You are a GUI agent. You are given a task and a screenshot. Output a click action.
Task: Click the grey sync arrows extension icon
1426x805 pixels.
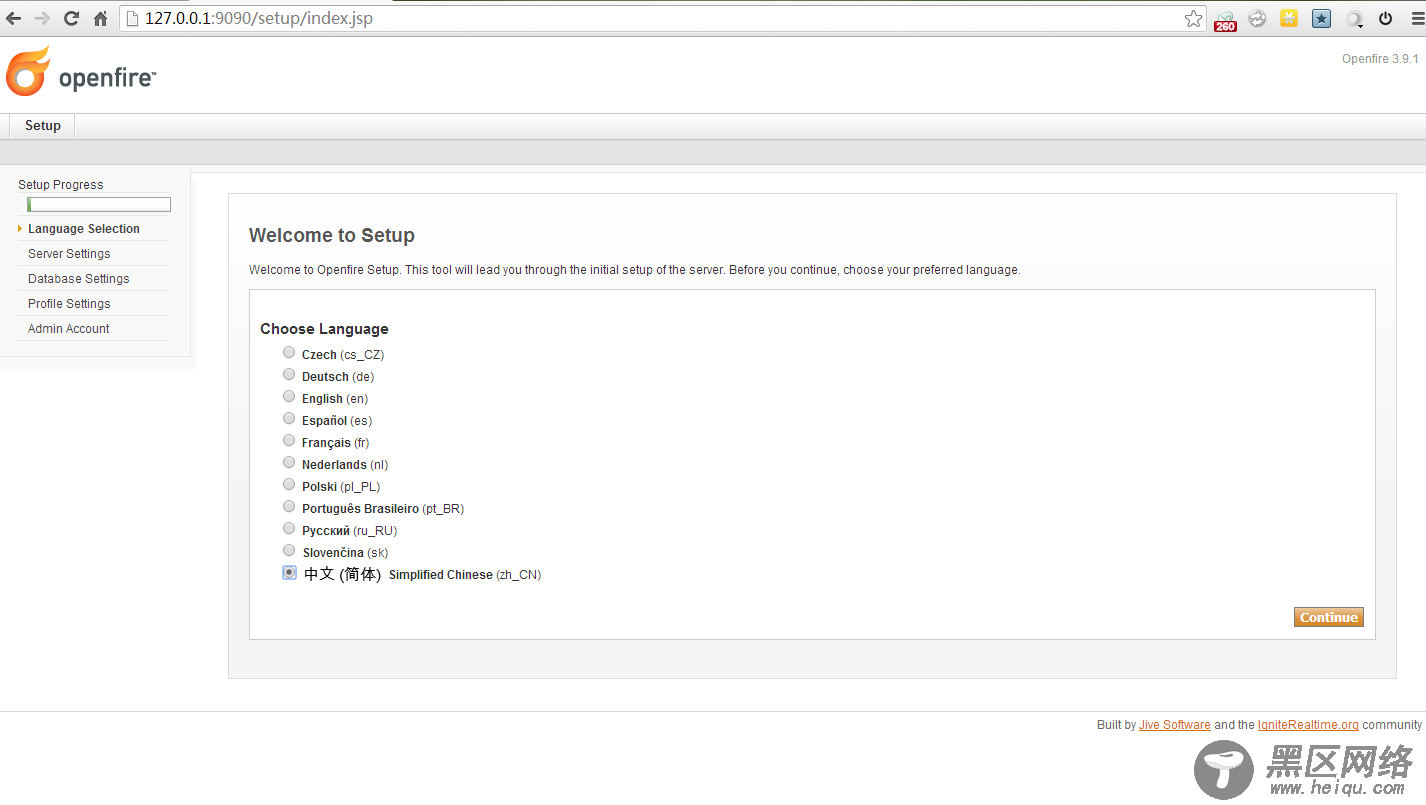1257,18
